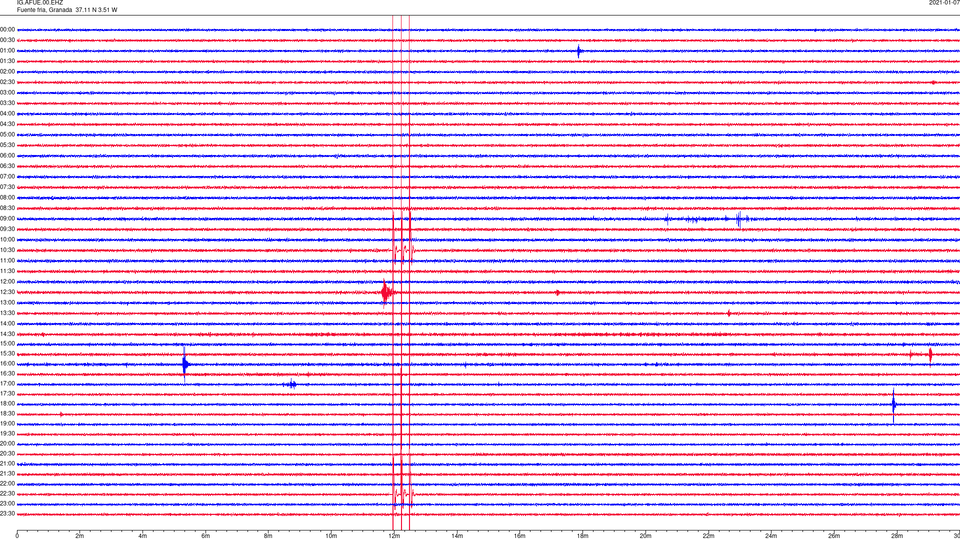Select the 6m axis tick label
960x540 pixels.
(x=206, y=536)
